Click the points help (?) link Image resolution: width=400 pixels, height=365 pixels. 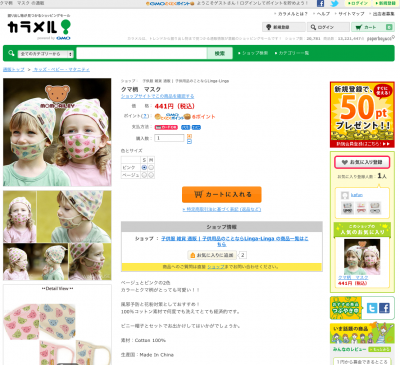[145, 116]
